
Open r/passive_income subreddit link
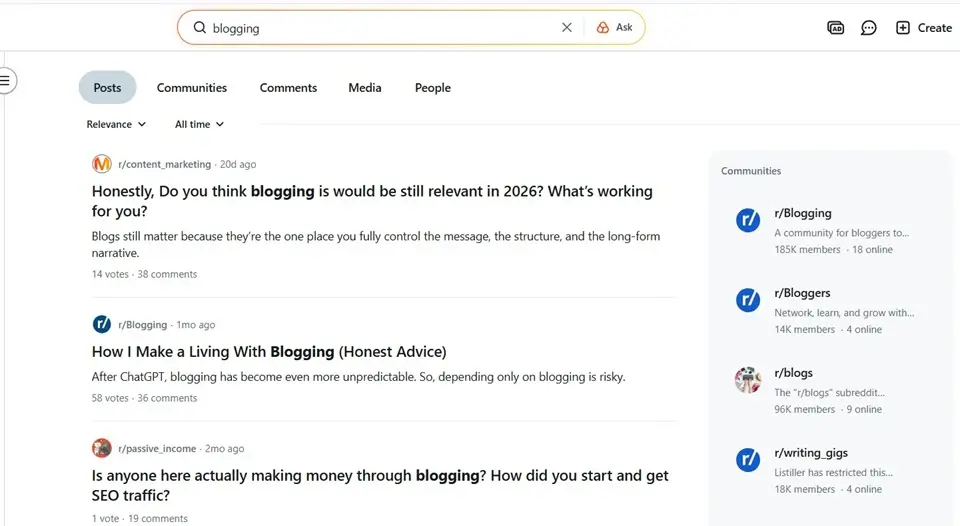coord(157,448)
